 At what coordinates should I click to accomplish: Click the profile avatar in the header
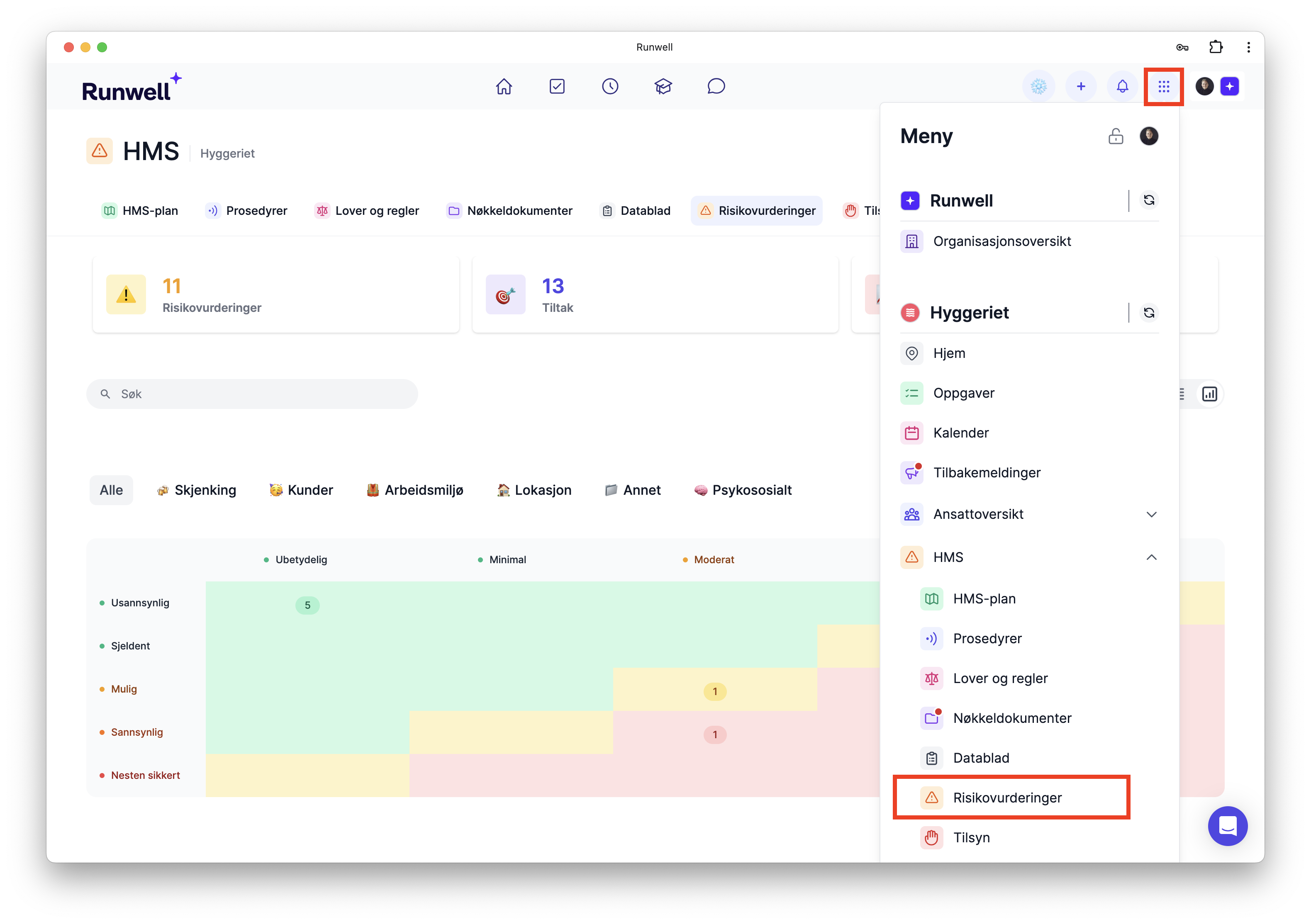point(1204,86)
